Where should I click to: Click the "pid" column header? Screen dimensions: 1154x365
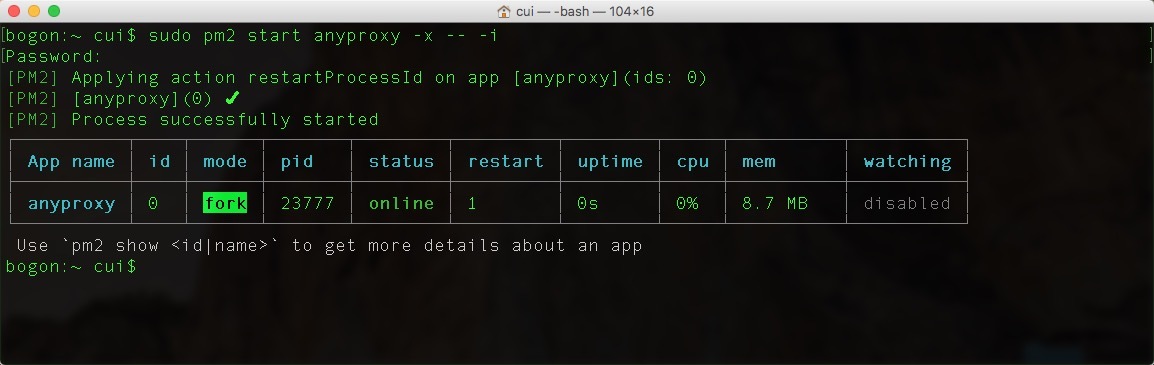[297, 161]
